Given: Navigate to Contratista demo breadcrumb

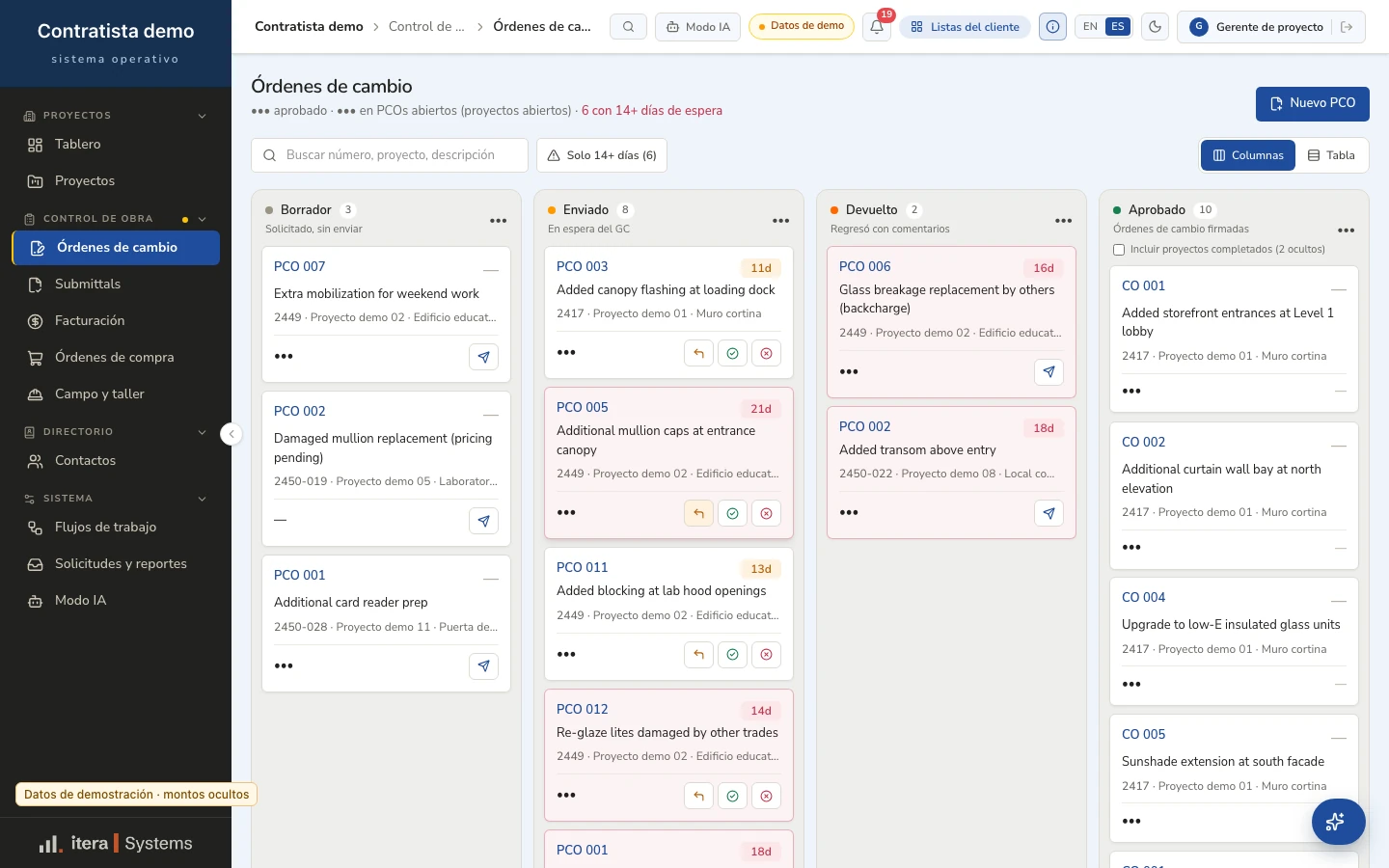Looking at the screenshot, I should pos(309,27).
